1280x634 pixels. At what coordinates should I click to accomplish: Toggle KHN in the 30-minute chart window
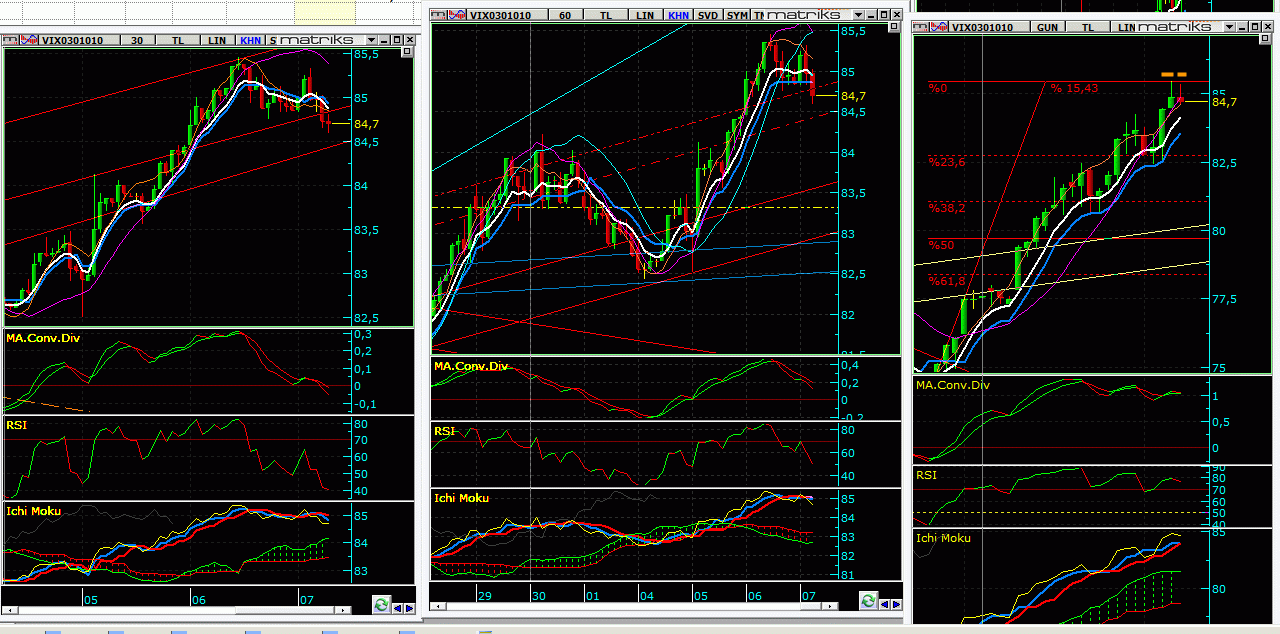pyautogui.click(x=249, y=40)
